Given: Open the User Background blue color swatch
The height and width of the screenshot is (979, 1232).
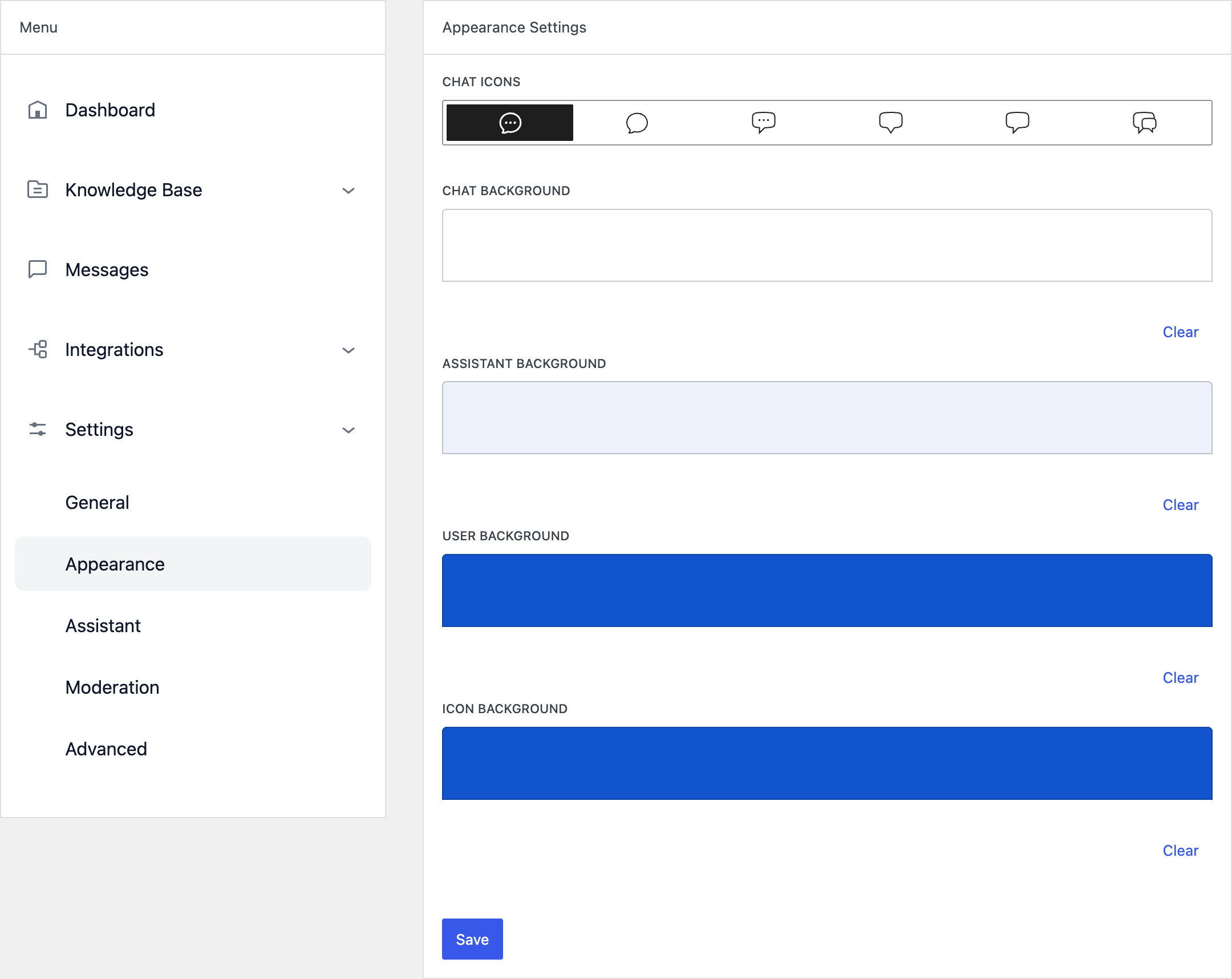Looking at the screenshot, I should [x=827, y=590].
